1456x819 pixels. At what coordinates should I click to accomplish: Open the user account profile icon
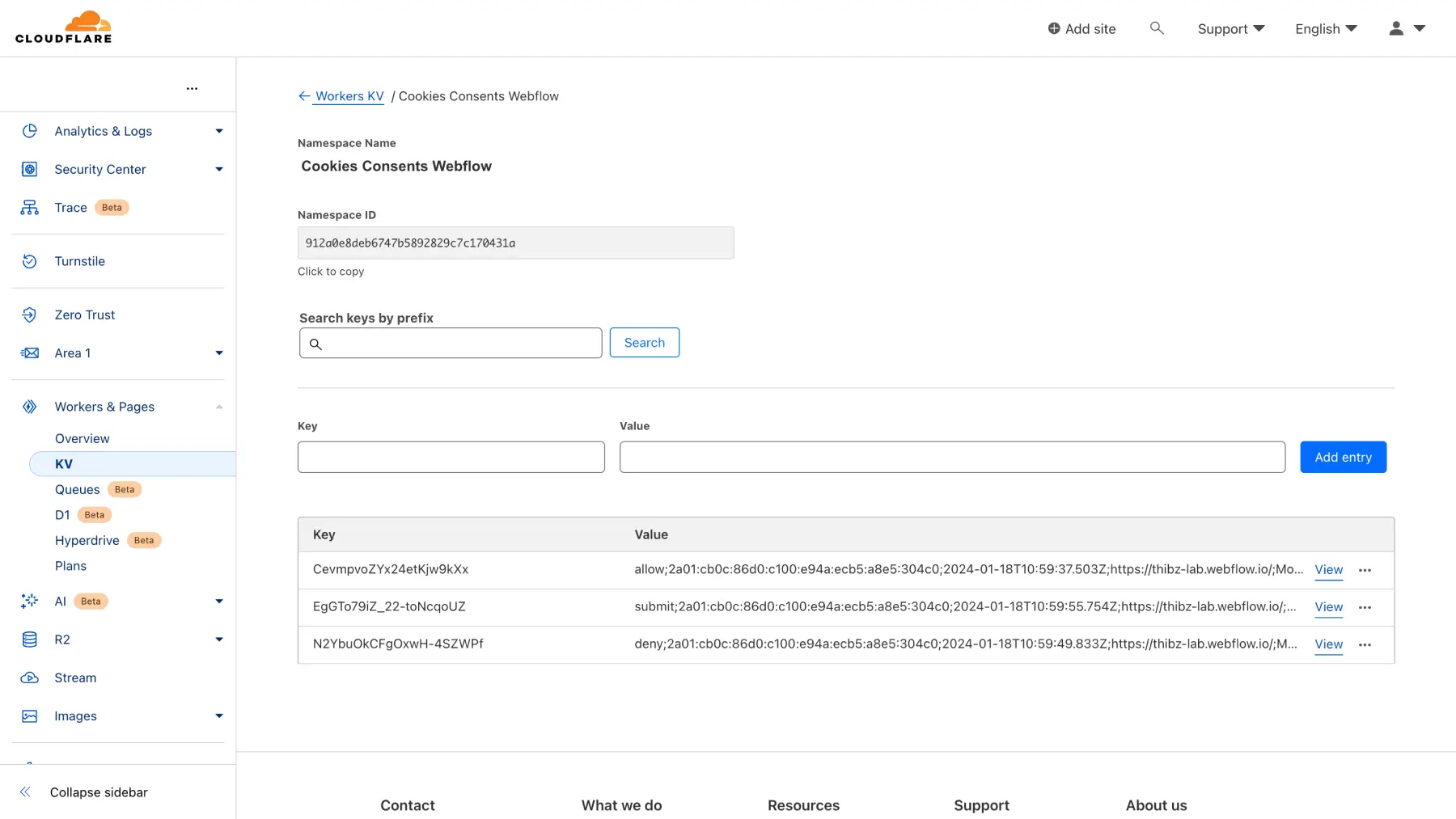coord(1396,28)
